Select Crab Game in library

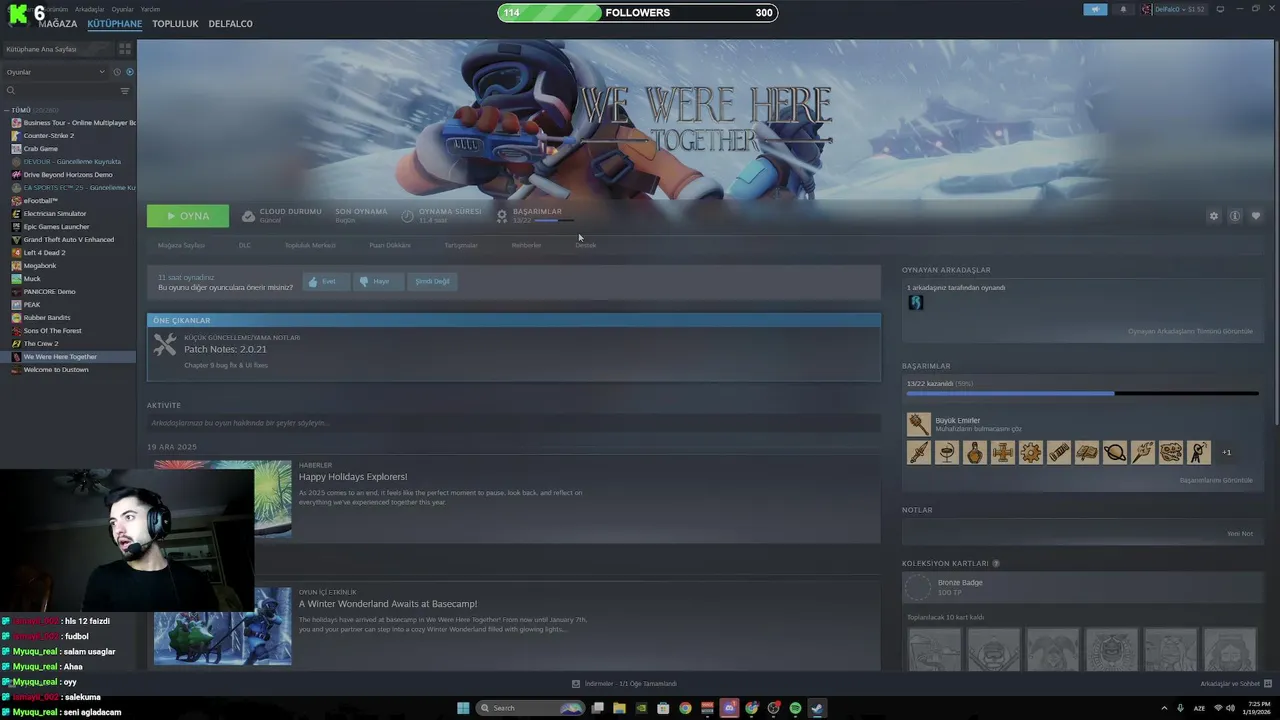tap(41, 148)
